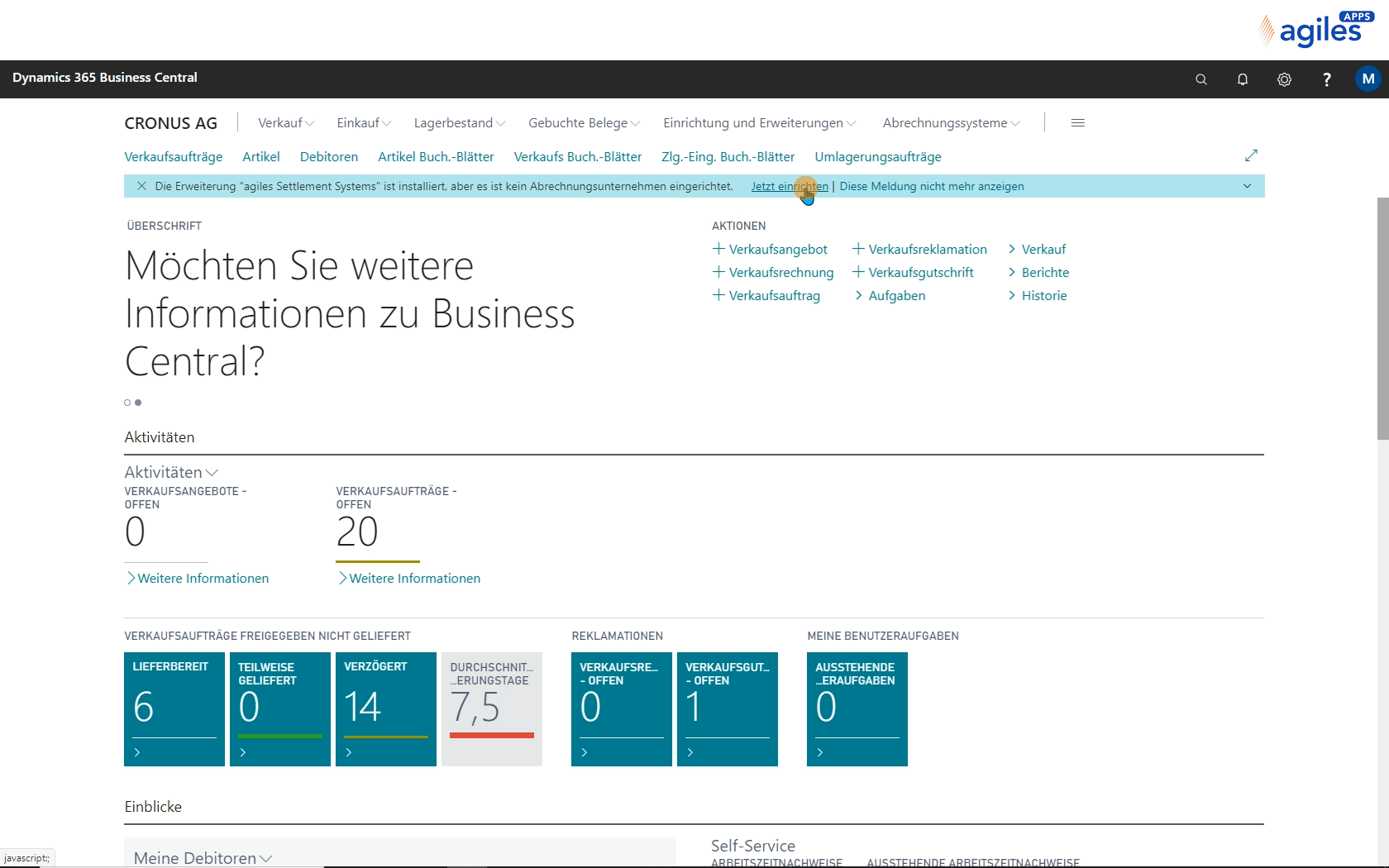Image resolution: width=1389 pixels, height=868 pixels.
Task: Click the Verkaufsangebote offen count 0
Action: click(135, 532)
